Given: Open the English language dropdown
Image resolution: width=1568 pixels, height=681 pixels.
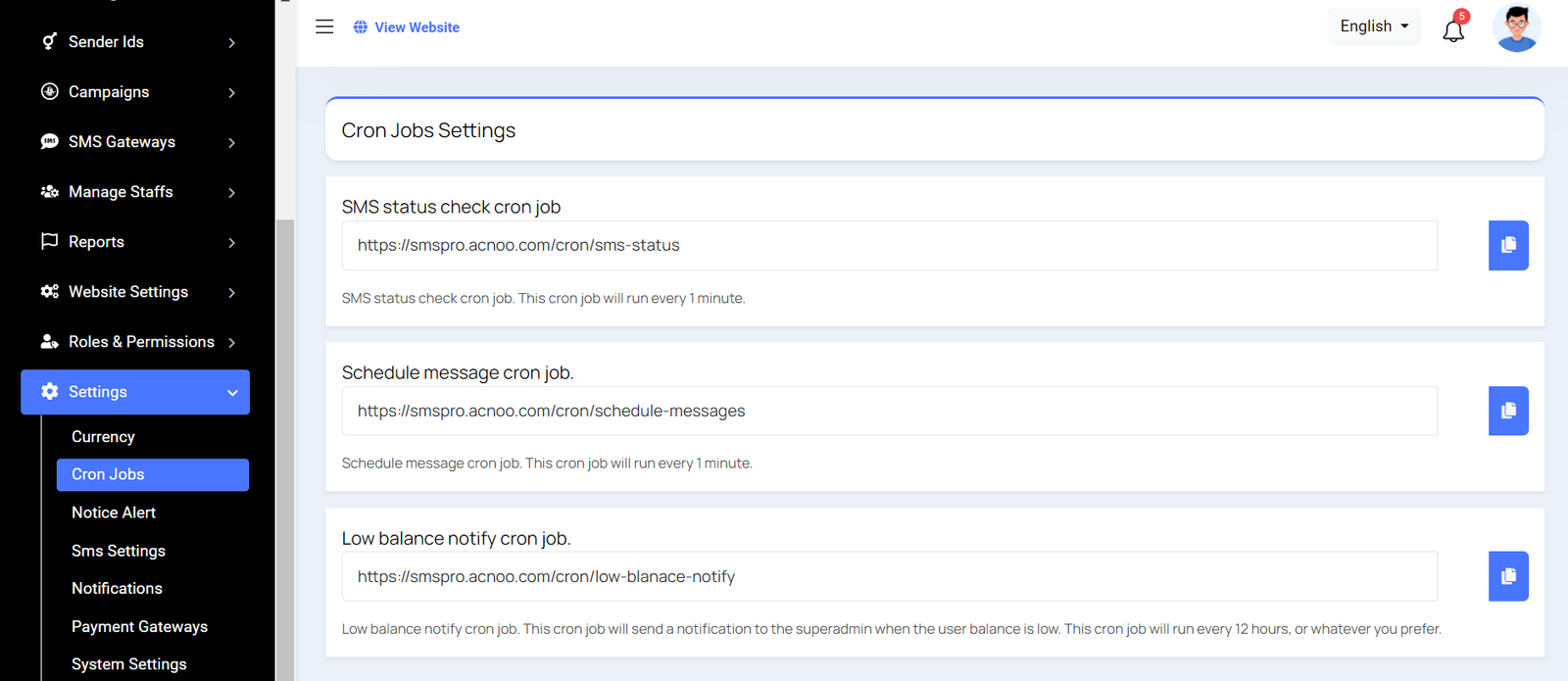Looking at the screenshot, I should click(1374, 26).
